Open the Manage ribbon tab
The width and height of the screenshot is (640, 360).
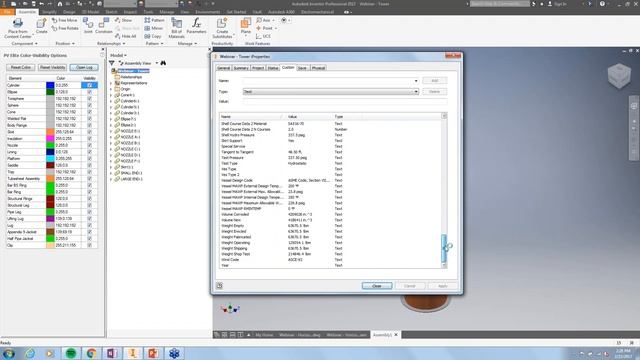[167, 12]
